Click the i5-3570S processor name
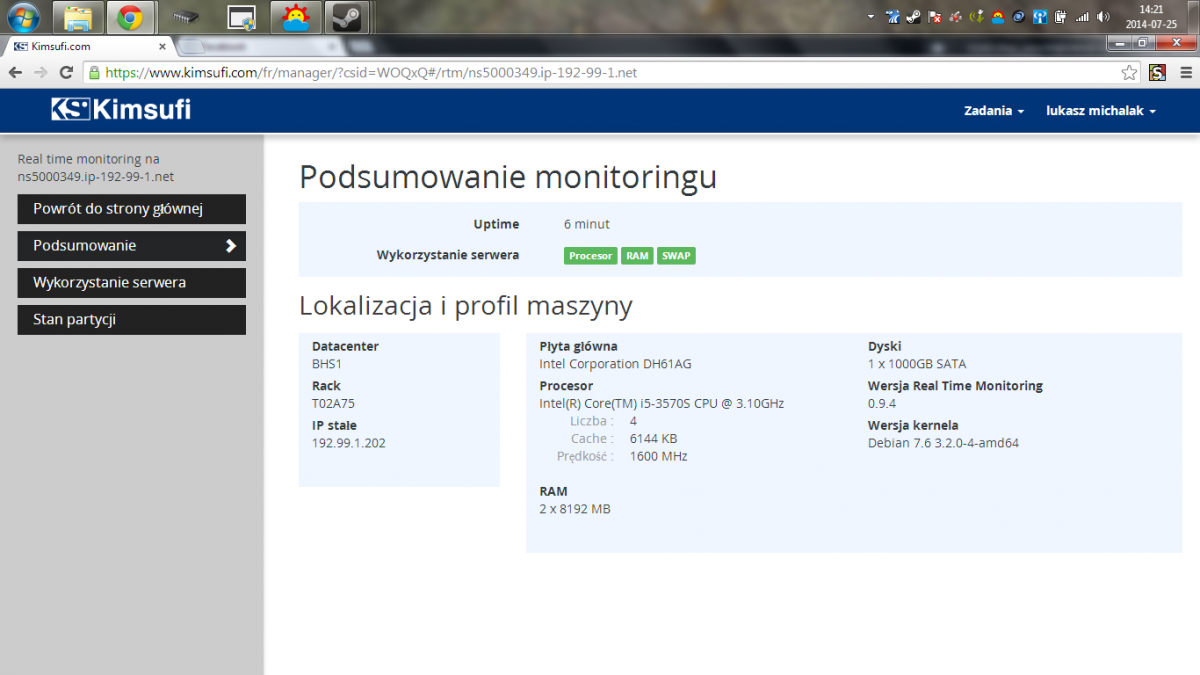 coord(661,404)
